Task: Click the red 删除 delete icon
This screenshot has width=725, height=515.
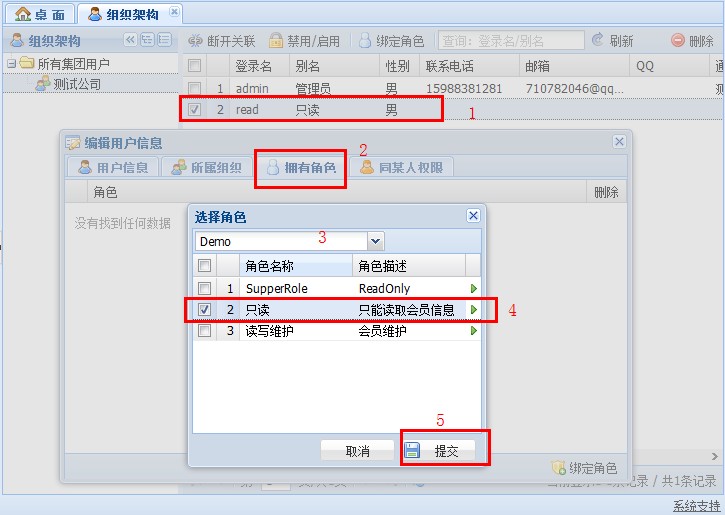Action: (678, 41)
